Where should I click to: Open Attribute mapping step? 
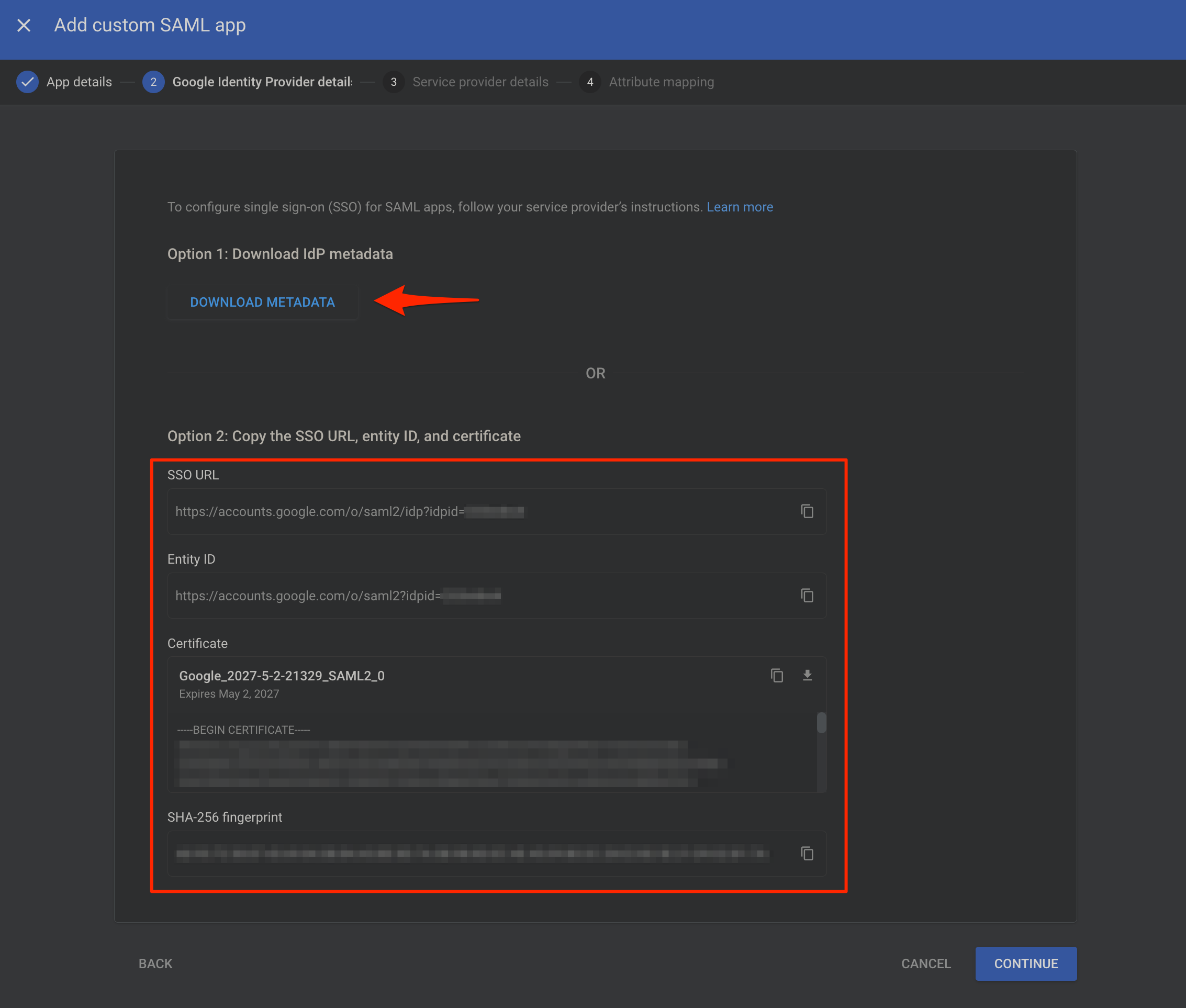(661, 82)
